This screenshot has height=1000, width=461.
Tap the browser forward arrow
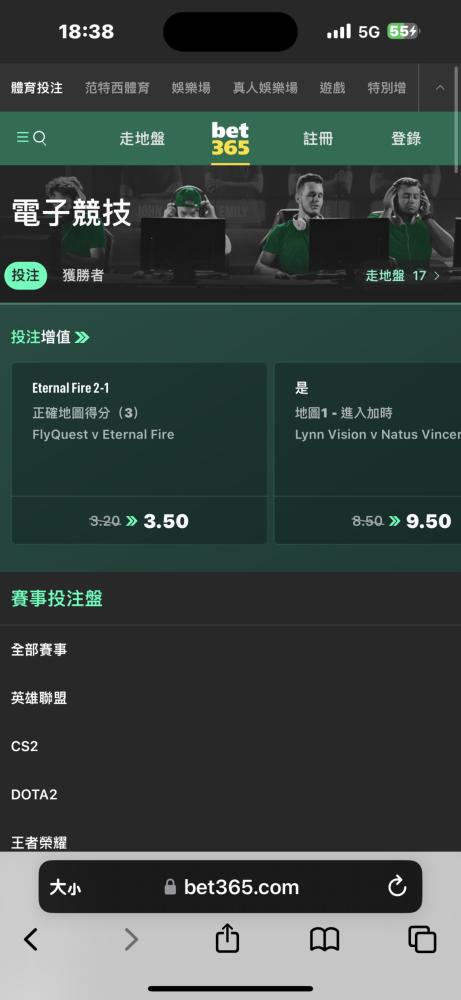click(x=131, y=939)
